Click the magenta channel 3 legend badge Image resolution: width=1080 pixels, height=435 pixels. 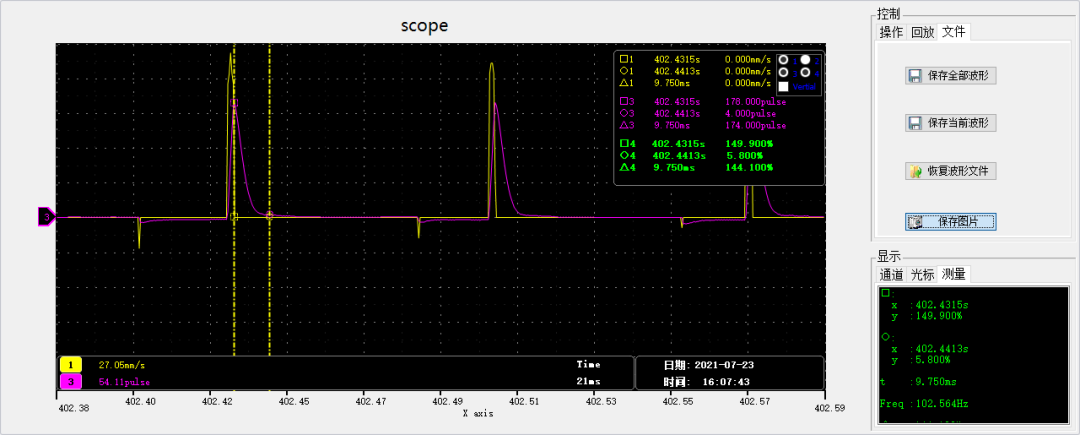click(x=73, y=381)
